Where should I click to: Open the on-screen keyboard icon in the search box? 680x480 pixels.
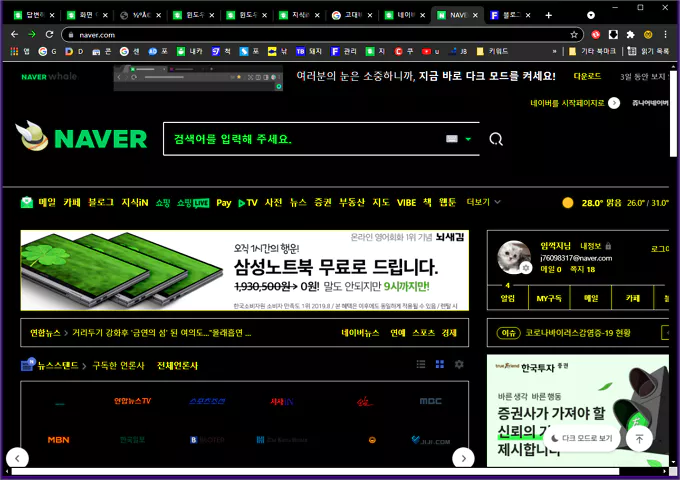pos(451,139)
